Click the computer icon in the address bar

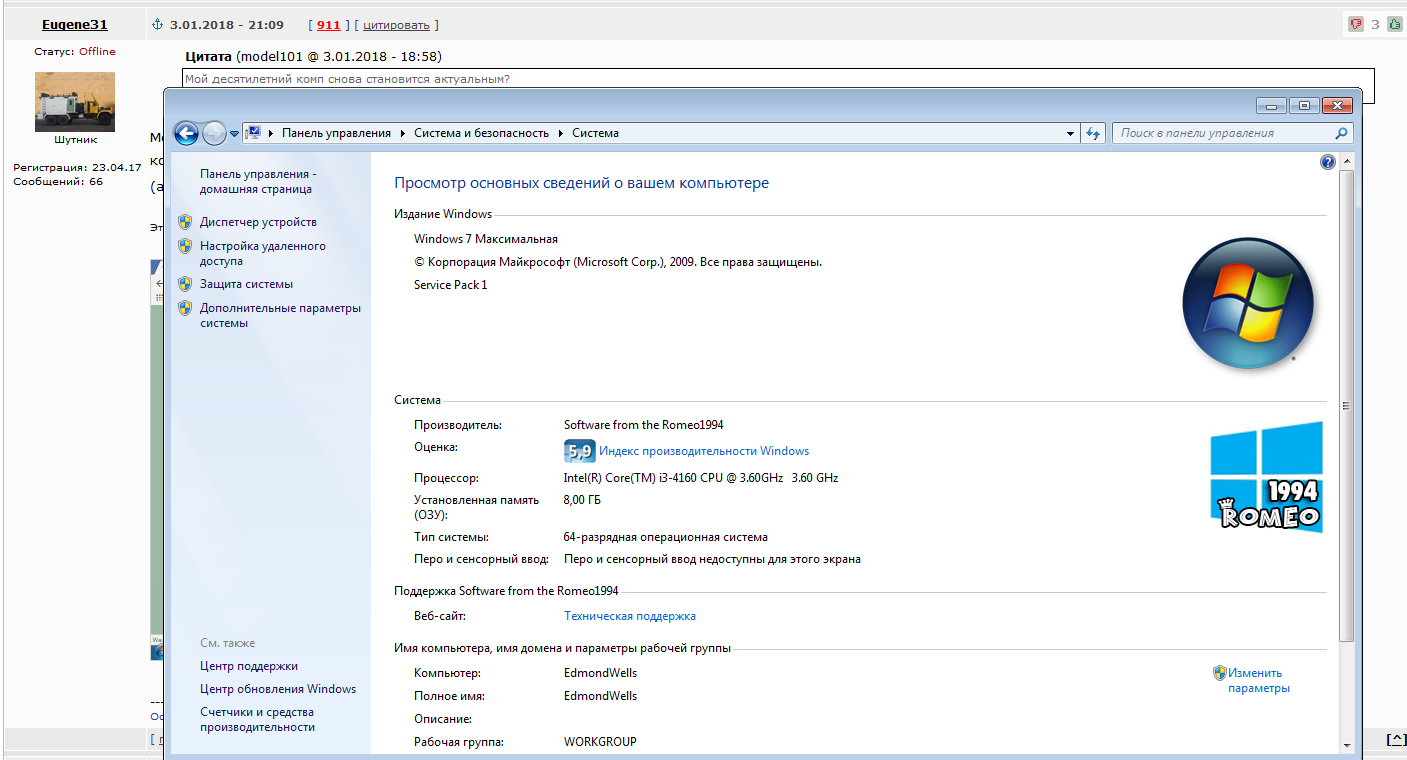click(x=253, y=133)
